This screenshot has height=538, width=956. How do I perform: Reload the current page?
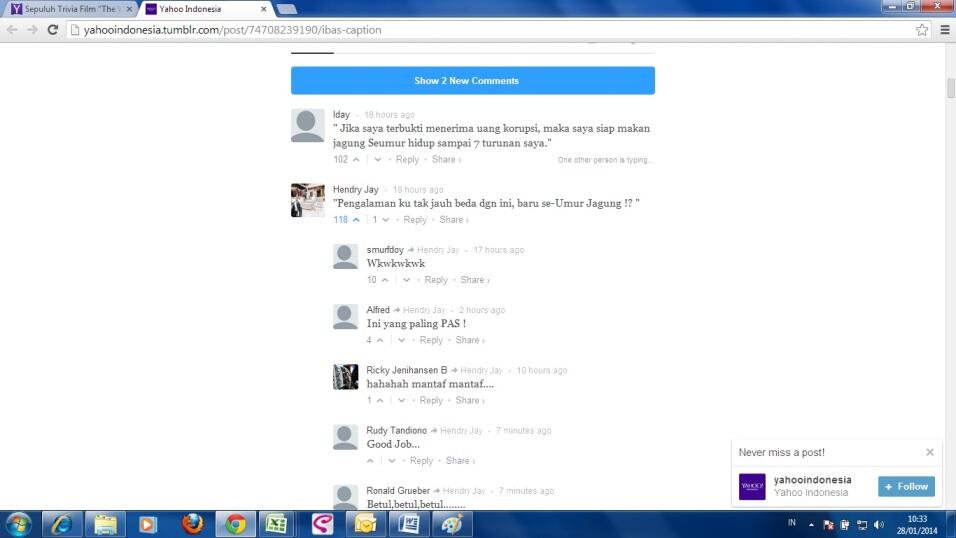(53, 29)
